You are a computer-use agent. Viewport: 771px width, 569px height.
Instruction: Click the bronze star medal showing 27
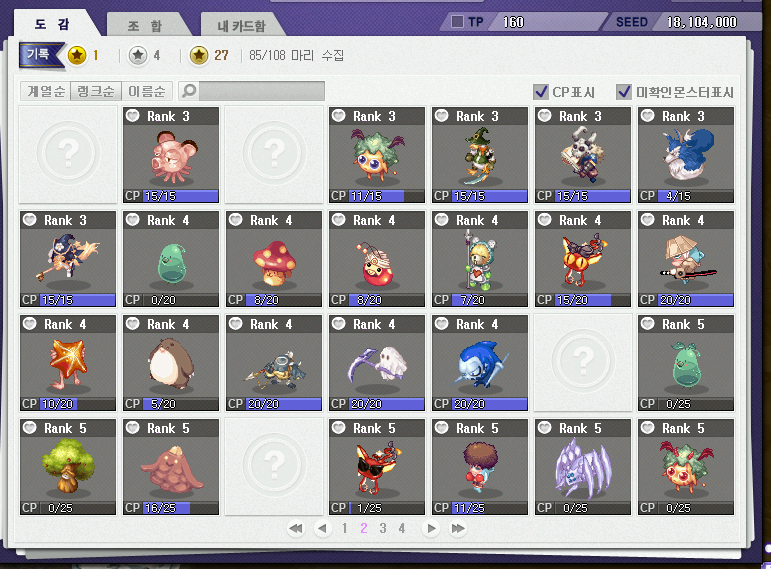click(x=199, y=55)
